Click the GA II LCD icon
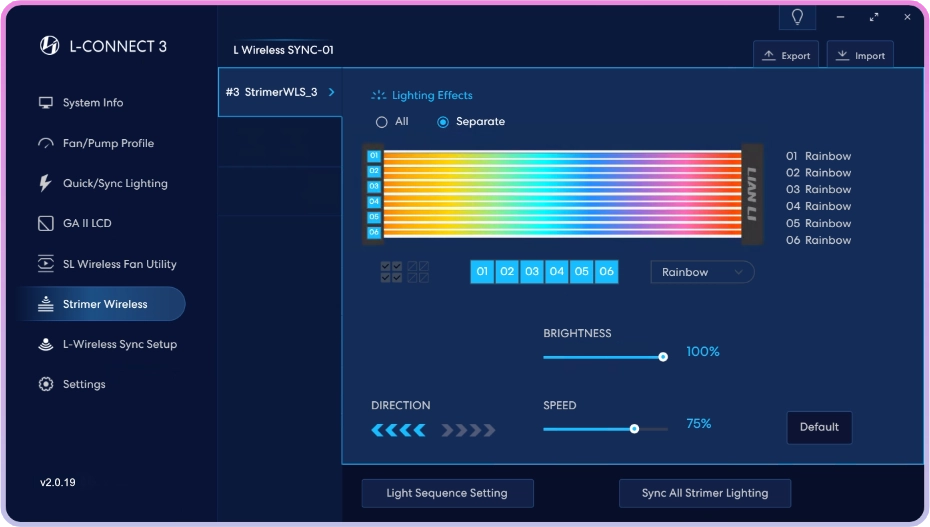This screenshot has height=527, width=930. tap(45, 224)
